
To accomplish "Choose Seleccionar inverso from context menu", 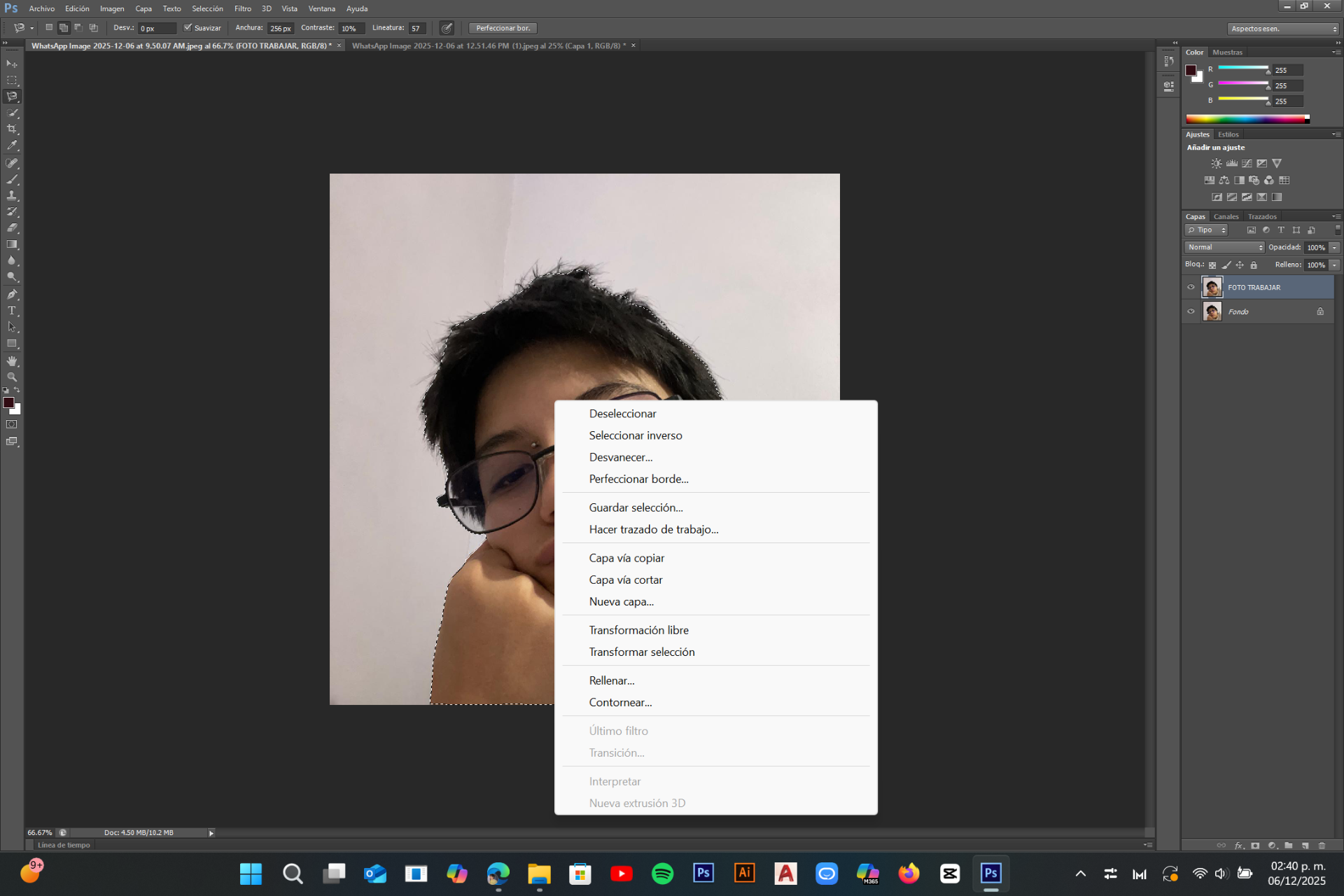I will point(635,435).
